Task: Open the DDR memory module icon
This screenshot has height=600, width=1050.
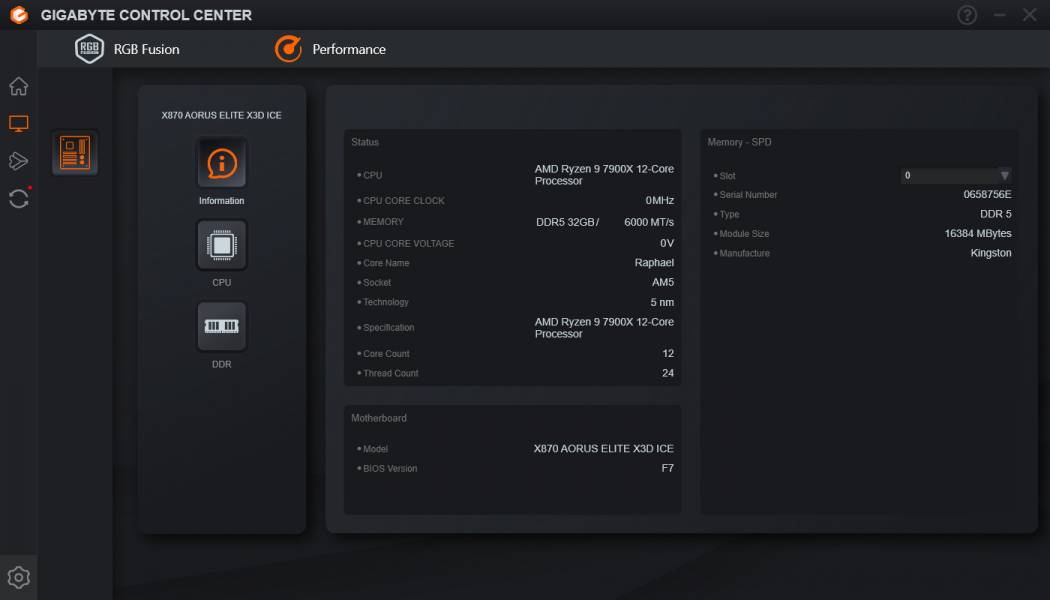Action: [x=221, y=326]
